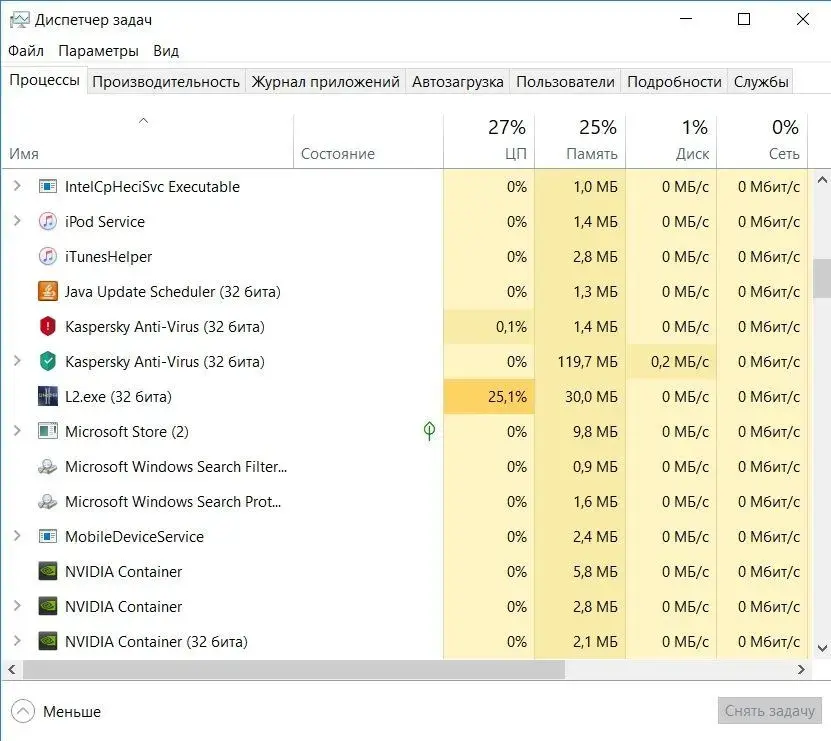Screen dimensions: 831x741
Task: Open the Автозагрузка tab
Action: (x=457, y=82)
